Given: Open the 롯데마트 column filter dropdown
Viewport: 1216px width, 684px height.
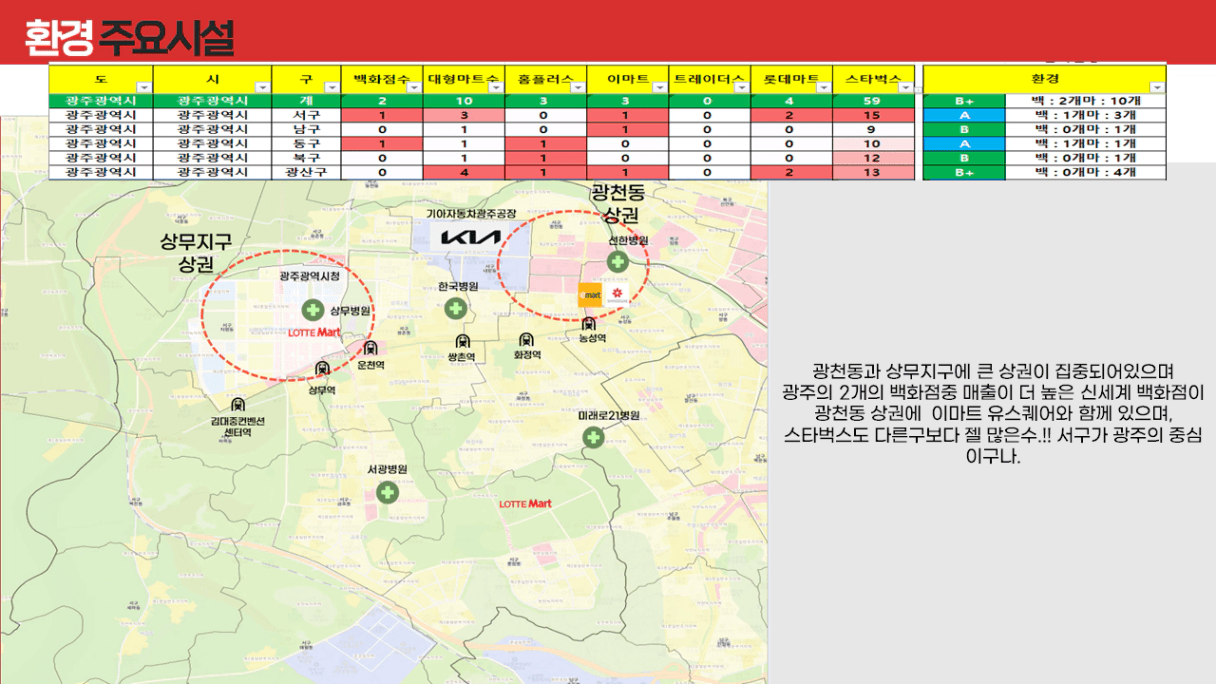Looking at the screenshot, I should coord(823,88).
